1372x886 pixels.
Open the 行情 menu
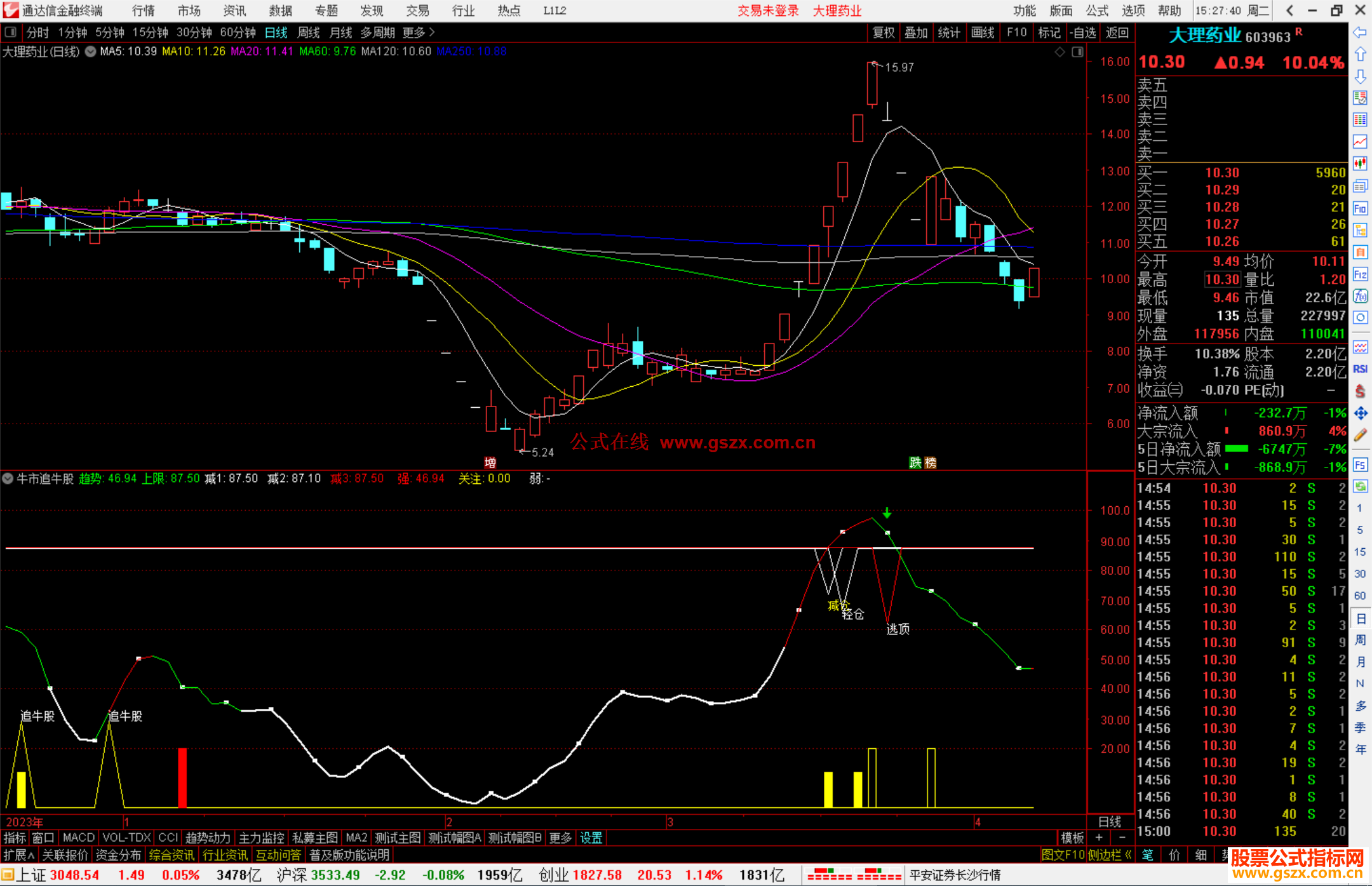point(143,11)
